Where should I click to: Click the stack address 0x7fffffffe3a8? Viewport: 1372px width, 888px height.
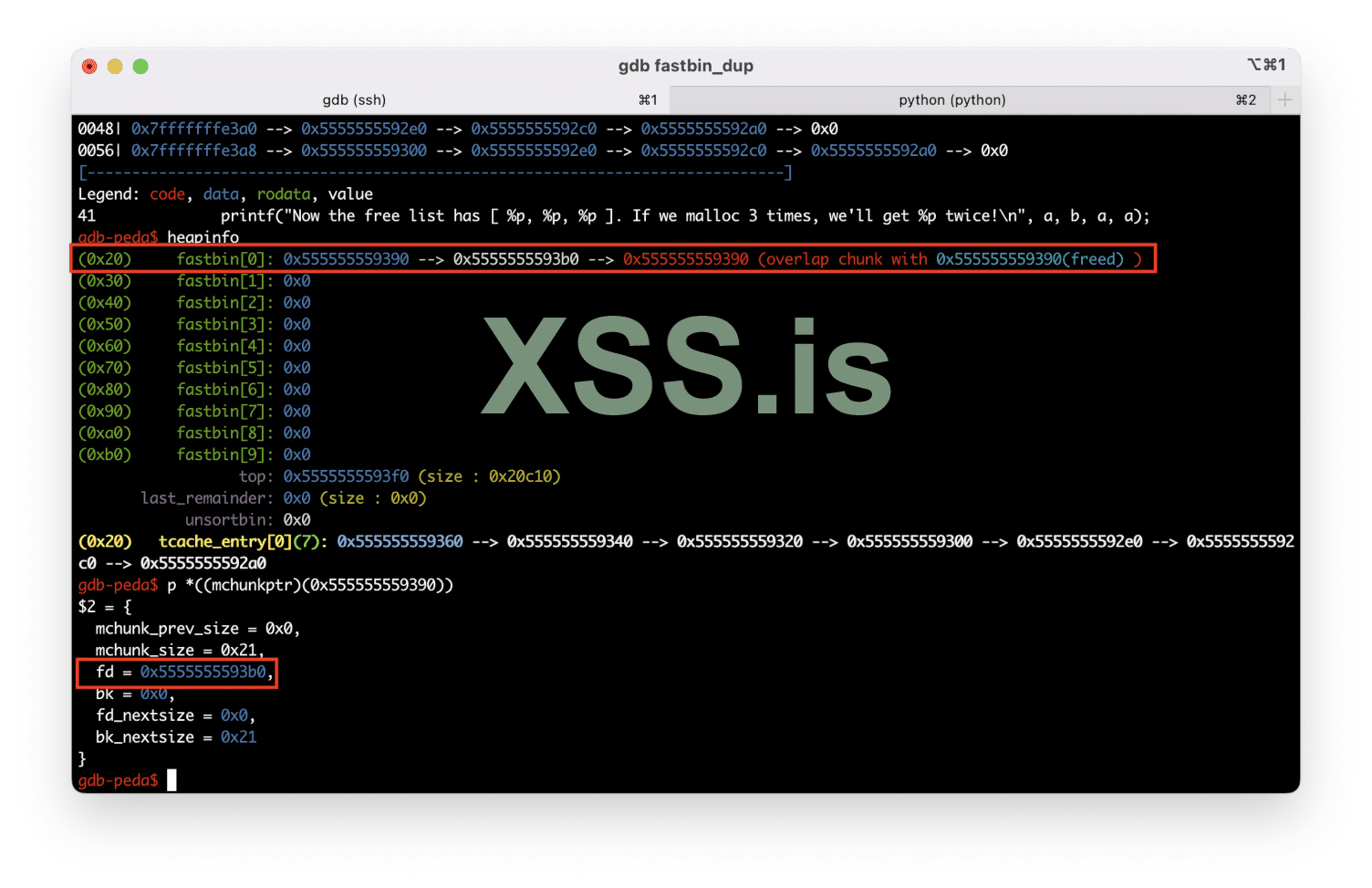194,151
